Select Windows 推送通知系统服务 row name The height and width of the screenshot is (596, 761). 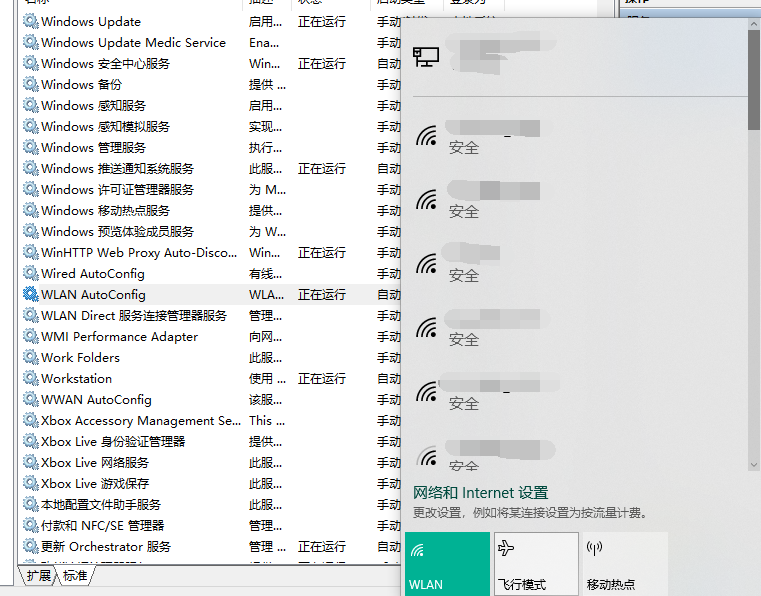[x=117, y=168]
